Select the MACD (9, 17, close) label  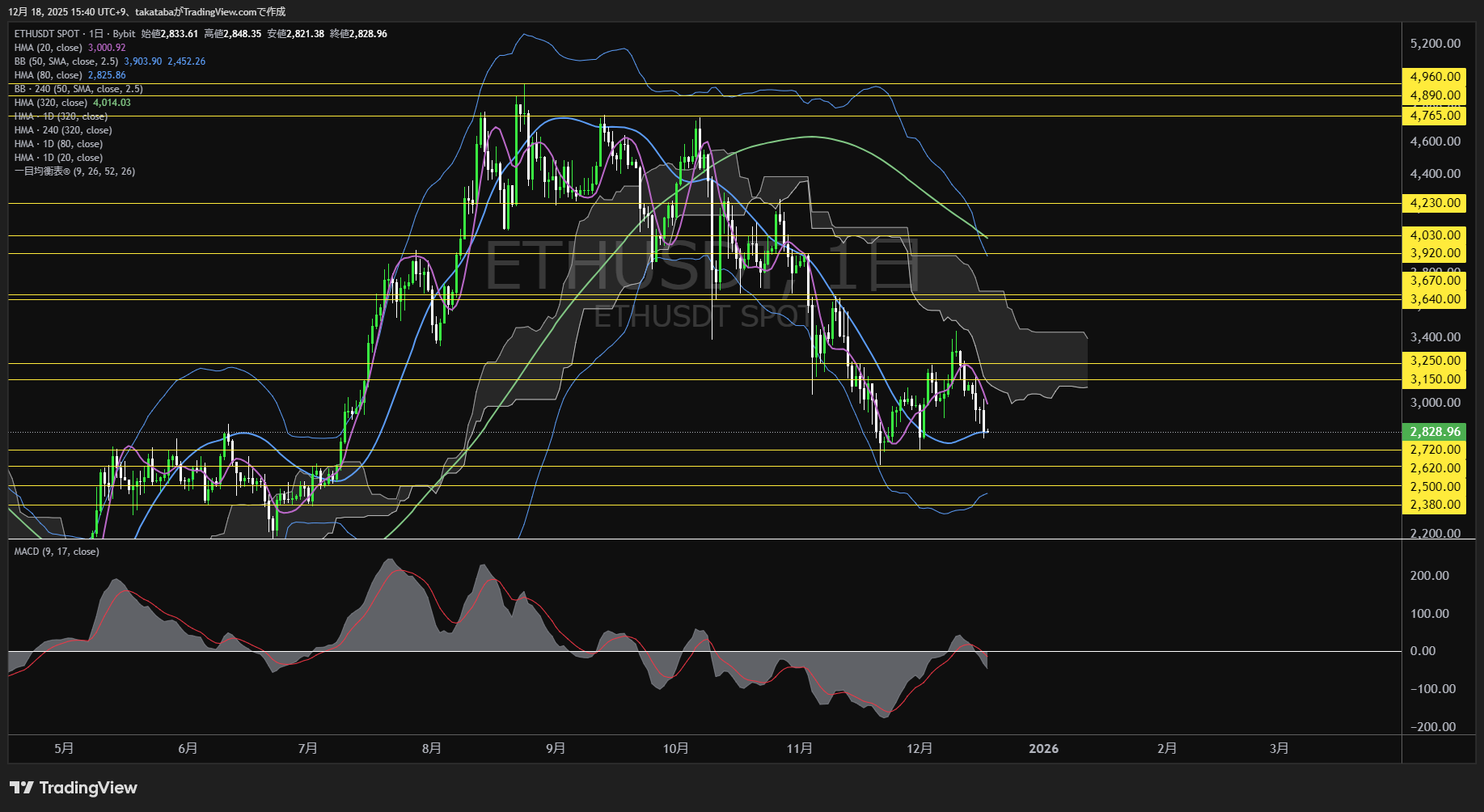coord(57,552)
